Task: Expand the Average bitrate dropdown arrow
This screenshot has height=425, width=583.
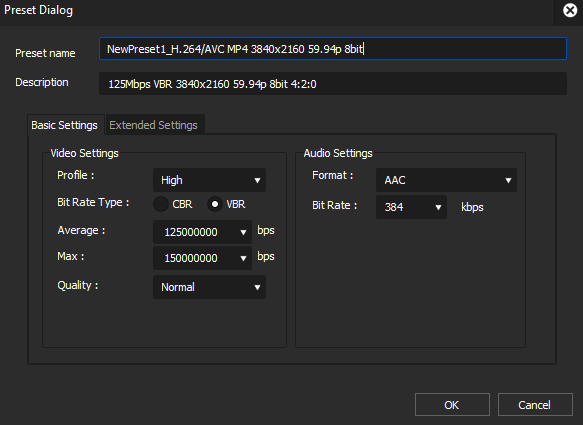Action: point(243,232)
